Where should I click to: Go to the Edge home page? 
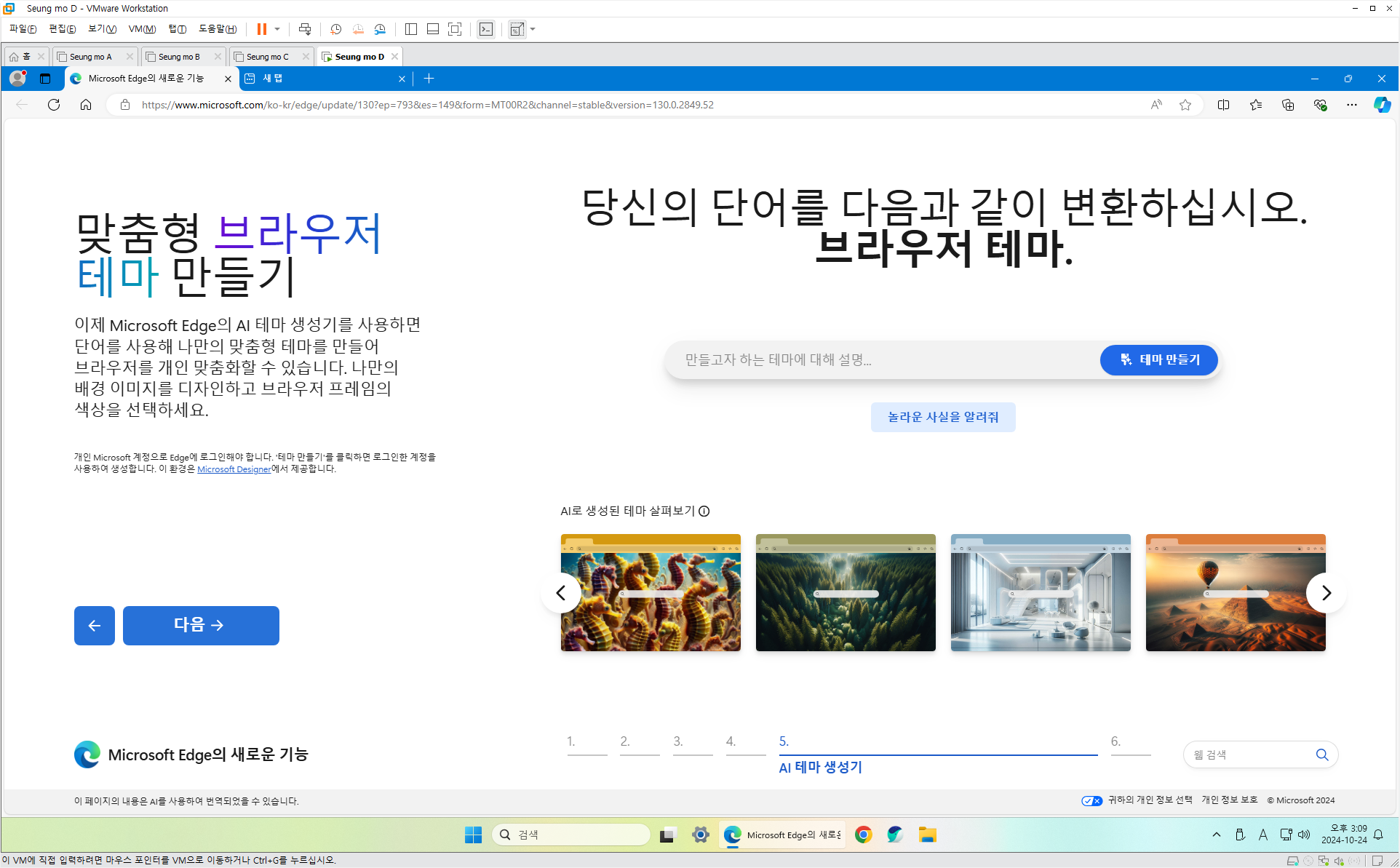(x=86, y=105)
